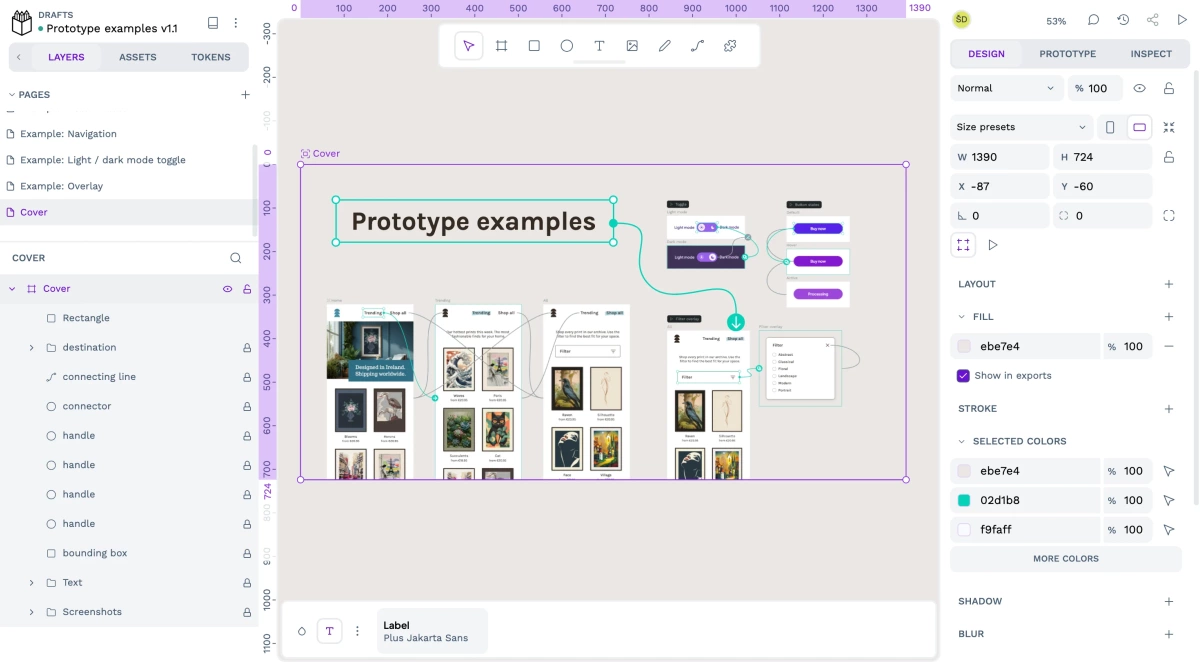The height and width of the screenshot is (662, 1200).
Task: Hide the Cover board layer
Action: pos(227,289)
